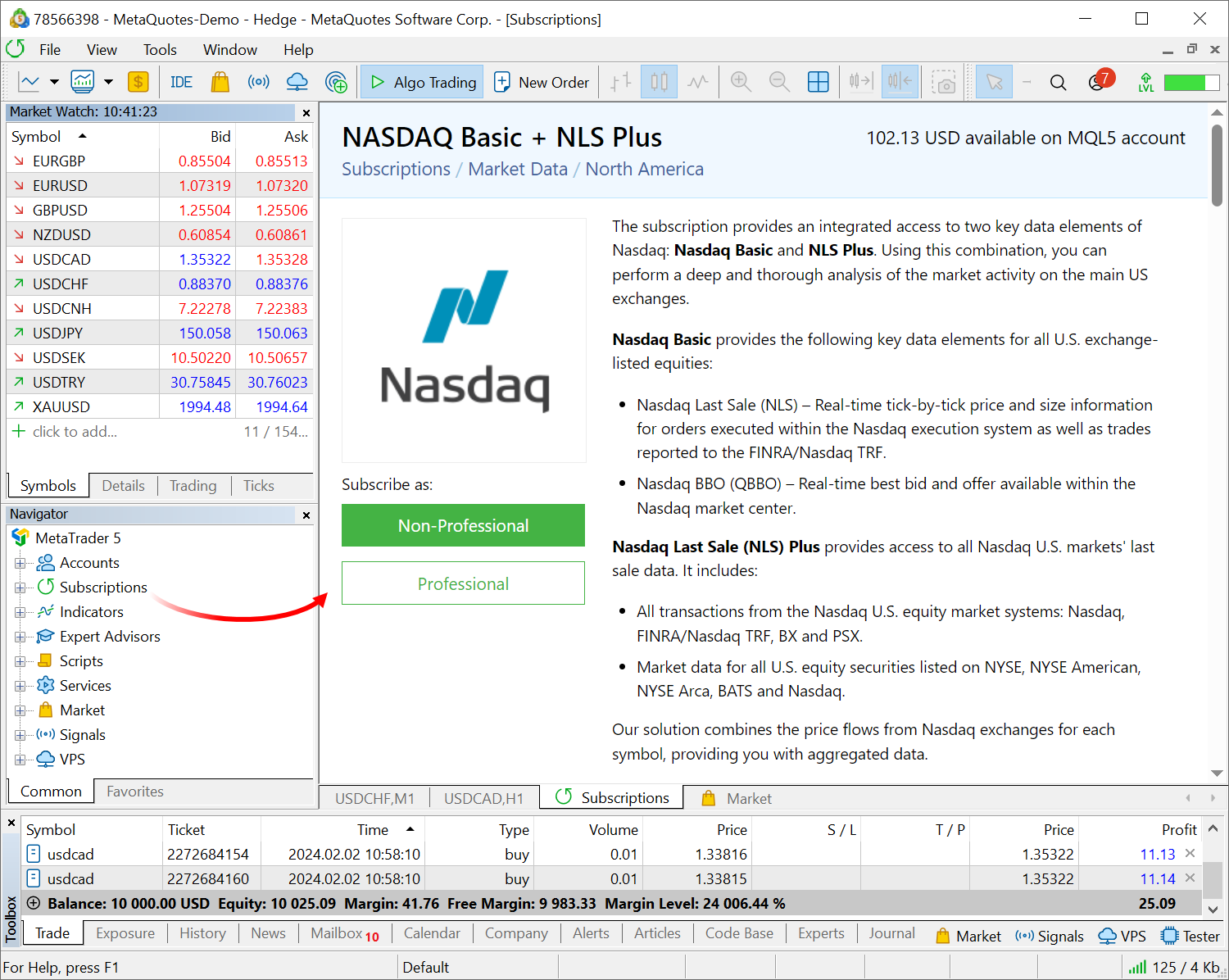This screenshot has height=980, width=1229.
Task: Expand the Accounts node in Navigator
Action: coord(20,563)
